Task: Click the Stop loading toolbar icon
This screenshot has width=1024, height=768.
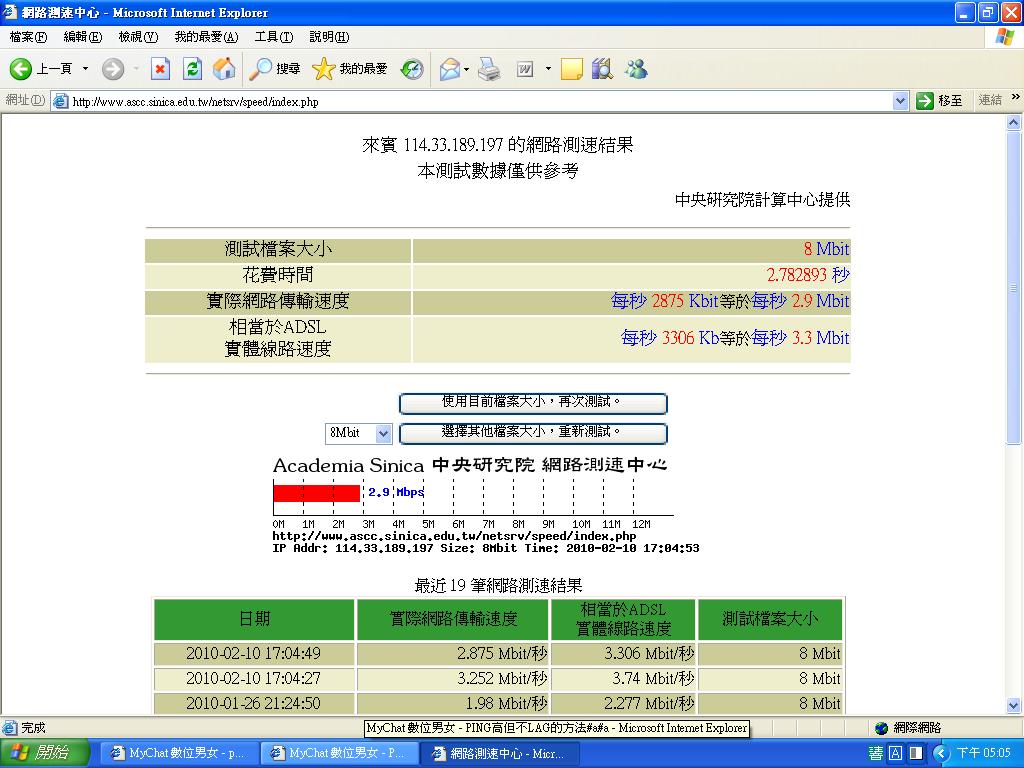Action: click(x=160, y=69)
